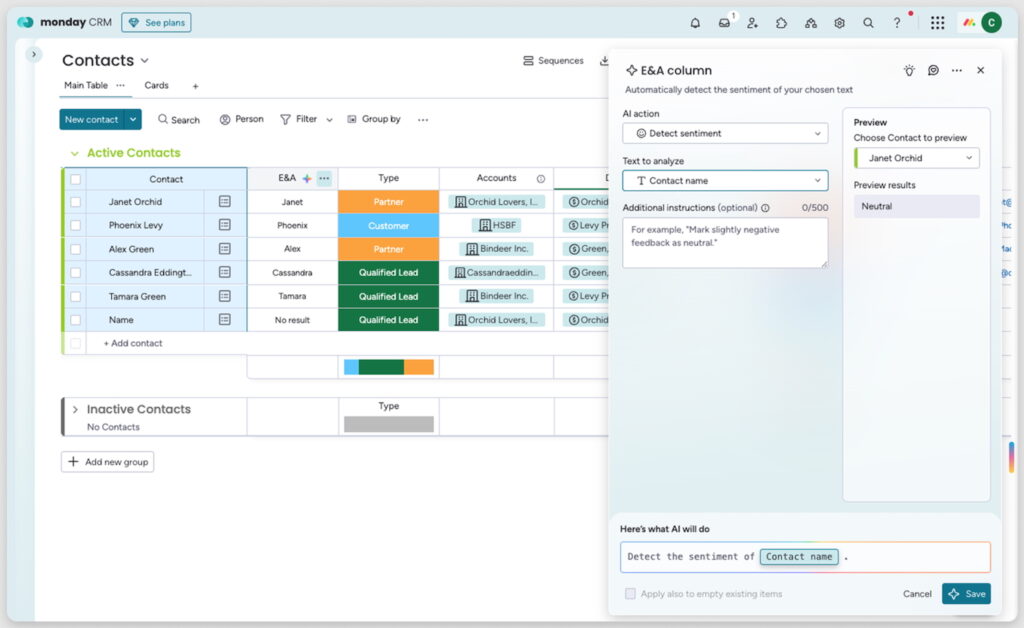Open the help question mark icon

(897, 23)
